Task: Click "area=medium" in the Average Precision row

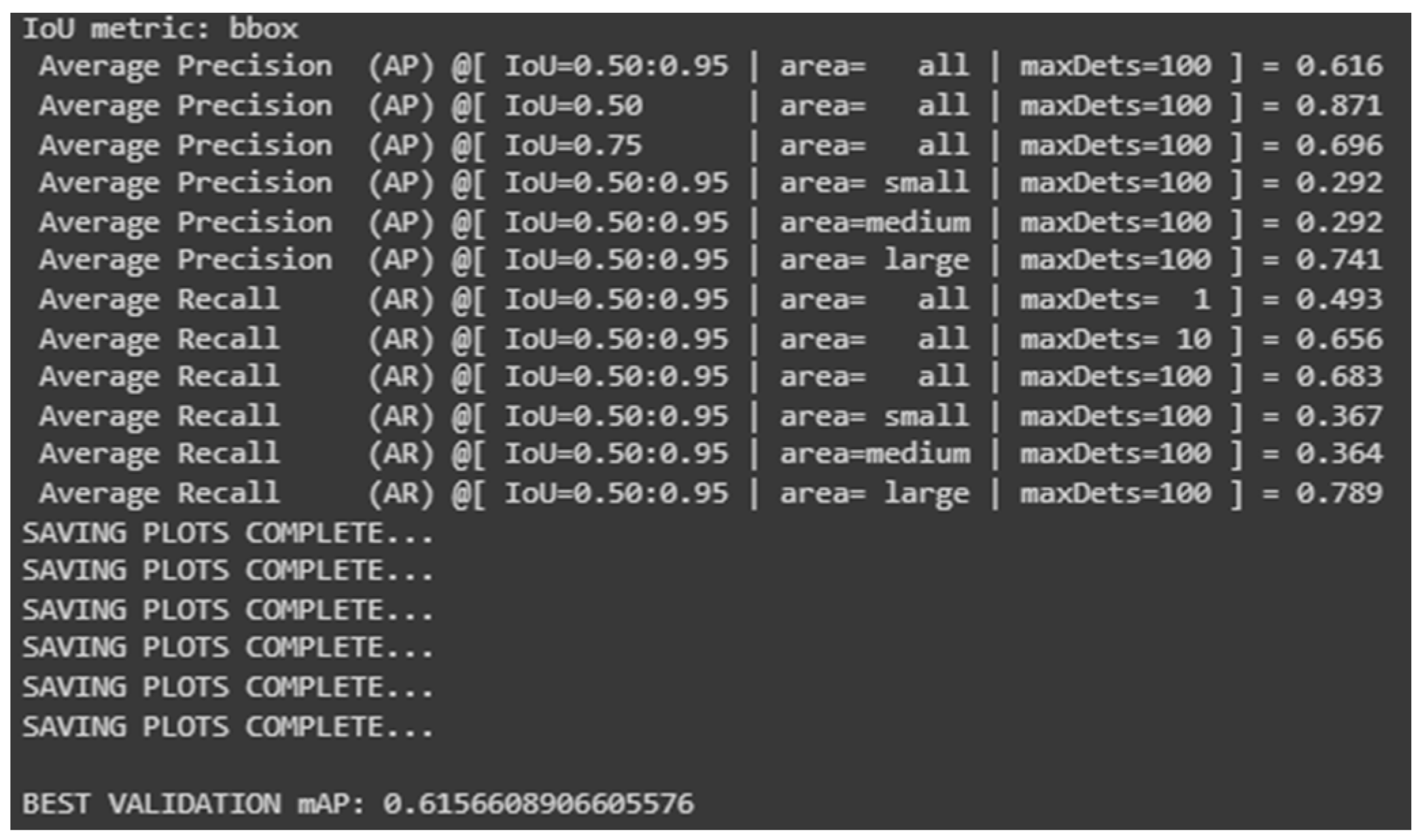Action: [x=874, y=222]
